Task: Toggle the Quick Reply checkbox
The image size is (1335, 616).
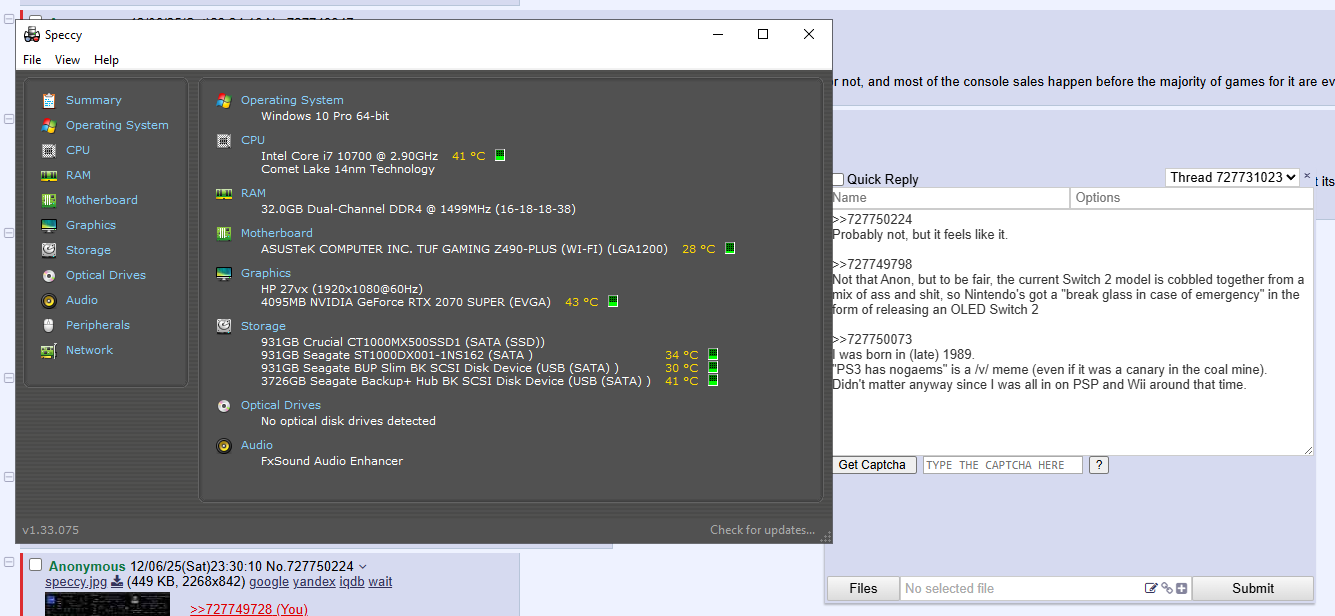Action: point(838,180)
